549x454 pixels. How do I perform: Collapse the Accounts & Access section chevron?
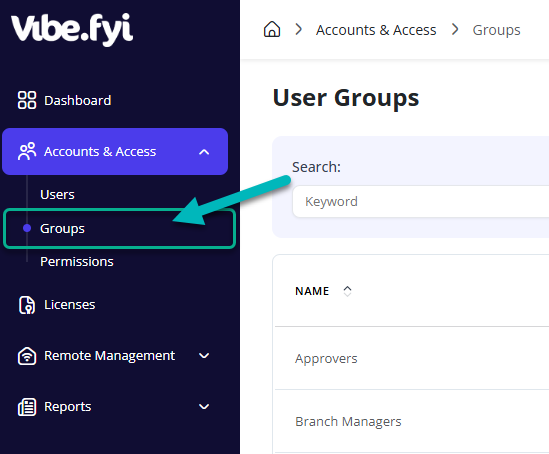pyautogui.click(x=204, y=152)
